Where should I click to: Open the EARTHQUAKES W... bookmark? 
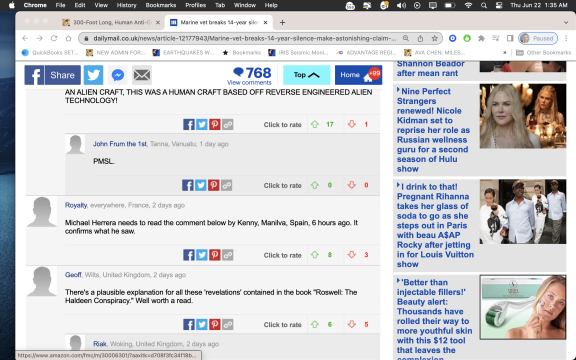point(183,53)
